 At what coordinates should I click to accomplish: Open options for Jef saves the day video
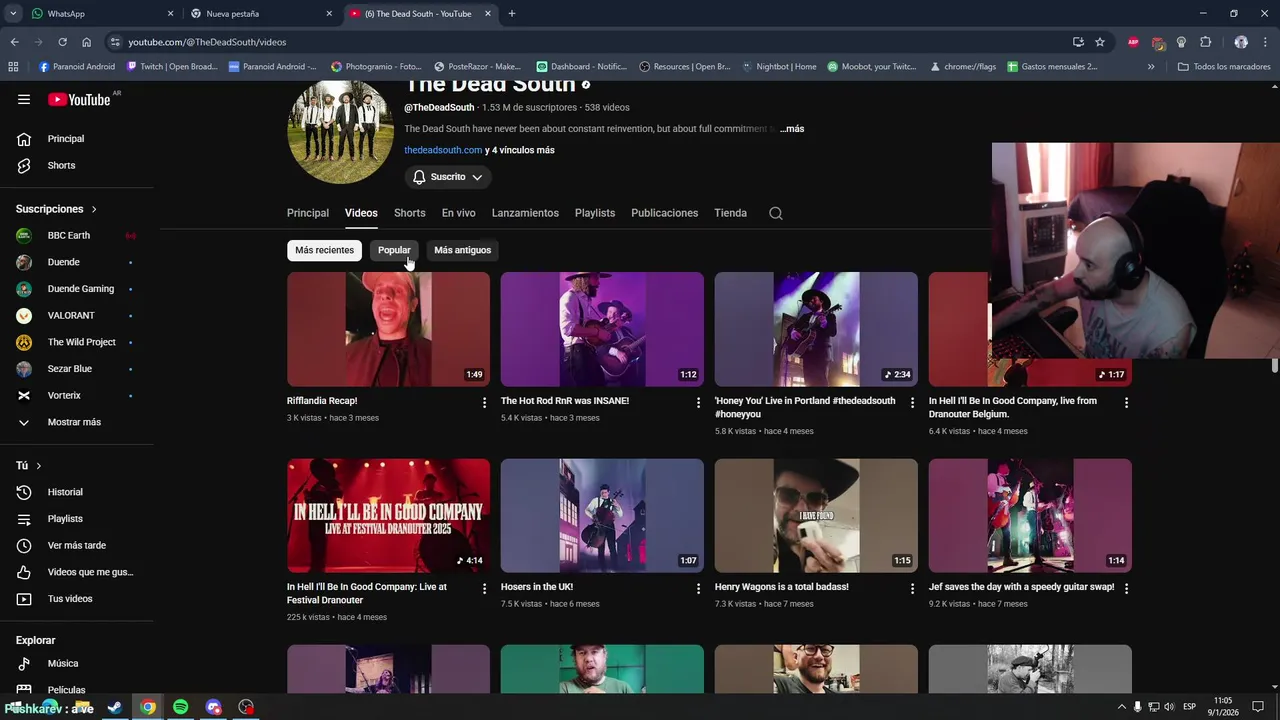click(x=1126, y=589)
